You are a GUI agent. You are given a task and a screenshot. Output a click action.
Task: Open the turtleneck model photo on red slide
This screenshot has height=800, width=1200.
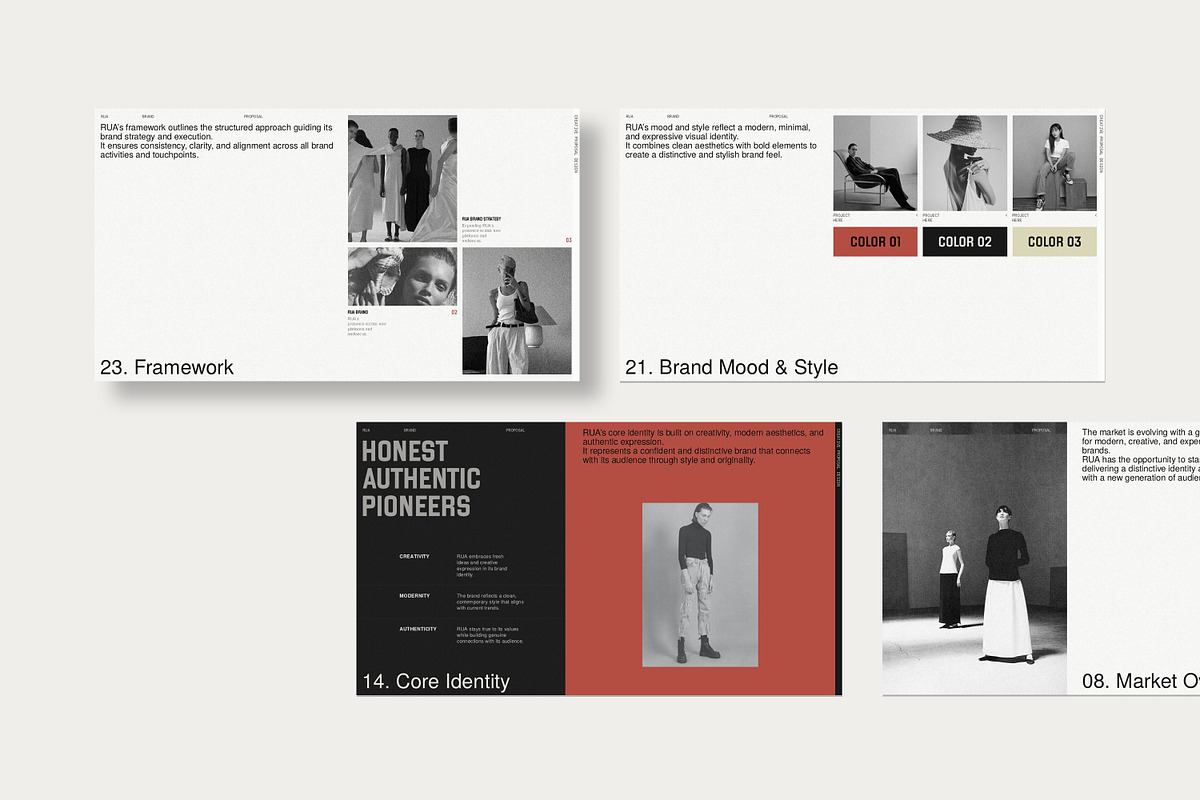[700, 585]
